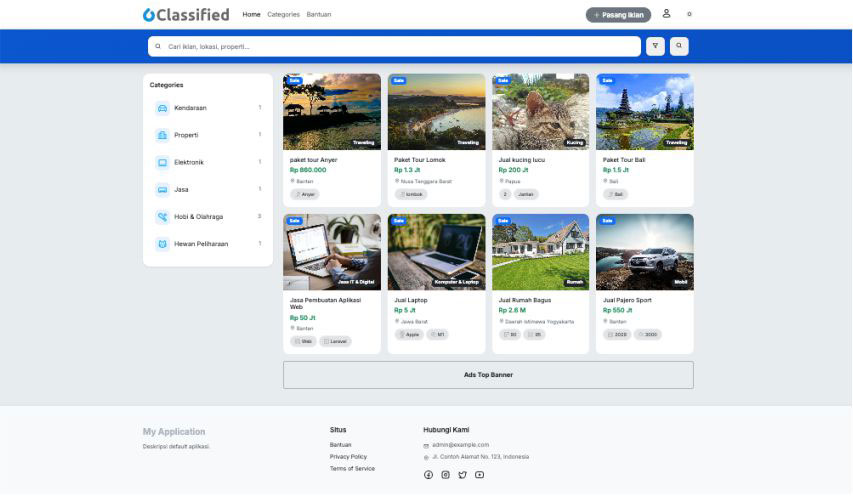
Task: Open the footer Bantuan link
Action: (x=341, y=445)
